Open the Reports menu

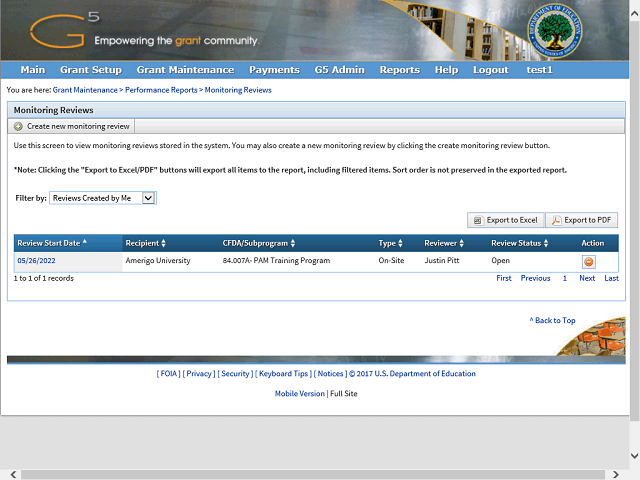pyautogui.click(x=400, y=70)
